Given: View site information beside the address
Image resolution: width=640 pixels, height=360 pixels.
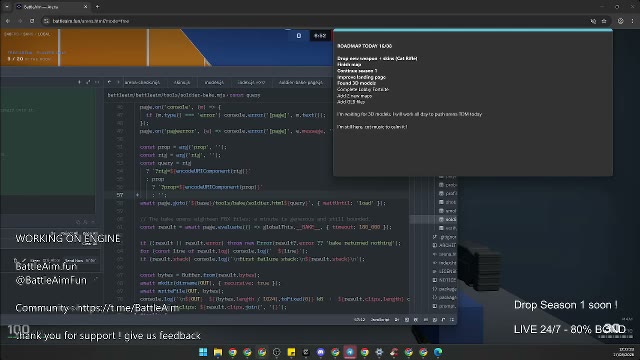Looking at the screenshot, I should click(x=46, y=21).
